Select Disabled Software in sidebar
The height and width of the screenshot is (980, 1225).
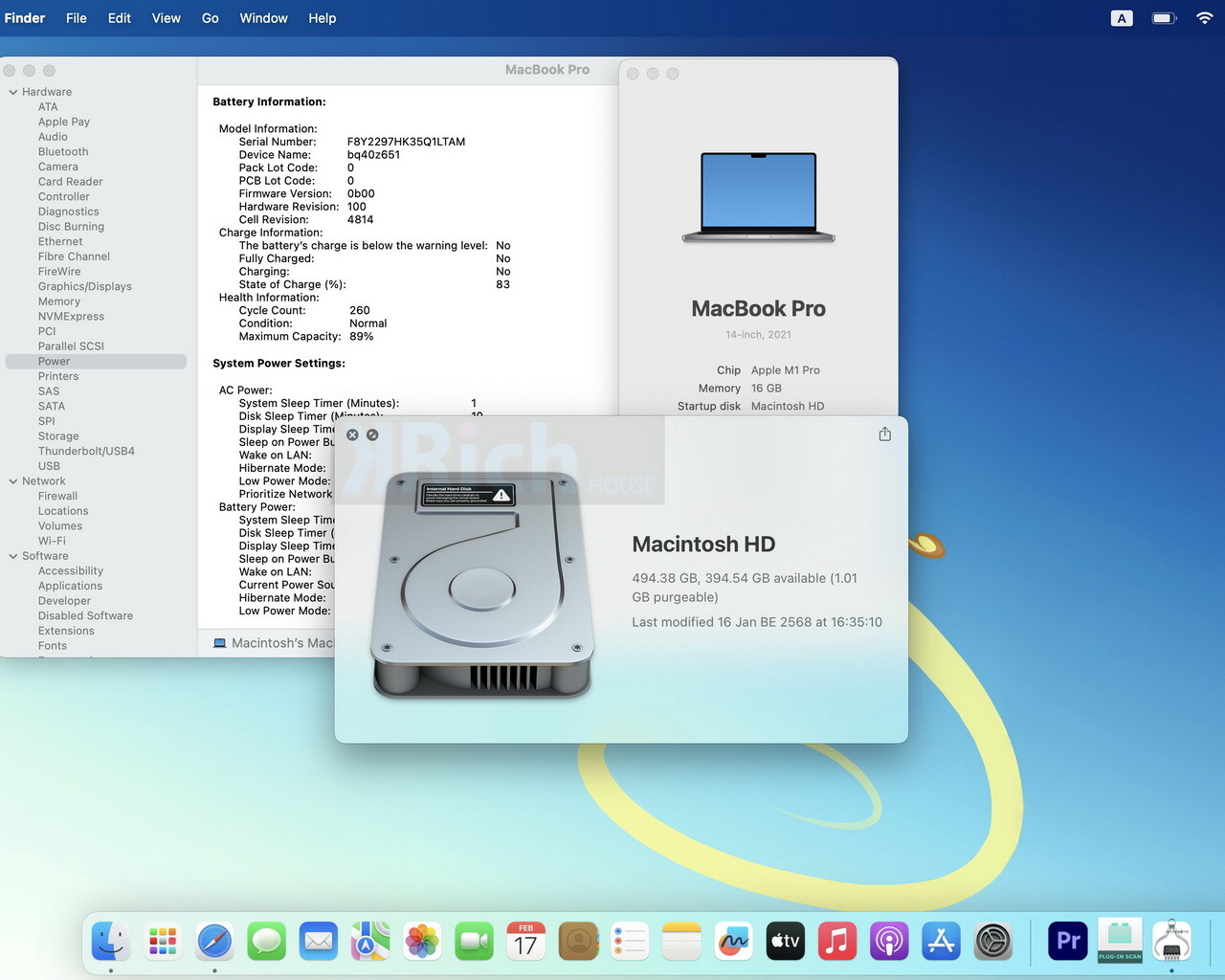pyautogui.click(x=86, y=615)
